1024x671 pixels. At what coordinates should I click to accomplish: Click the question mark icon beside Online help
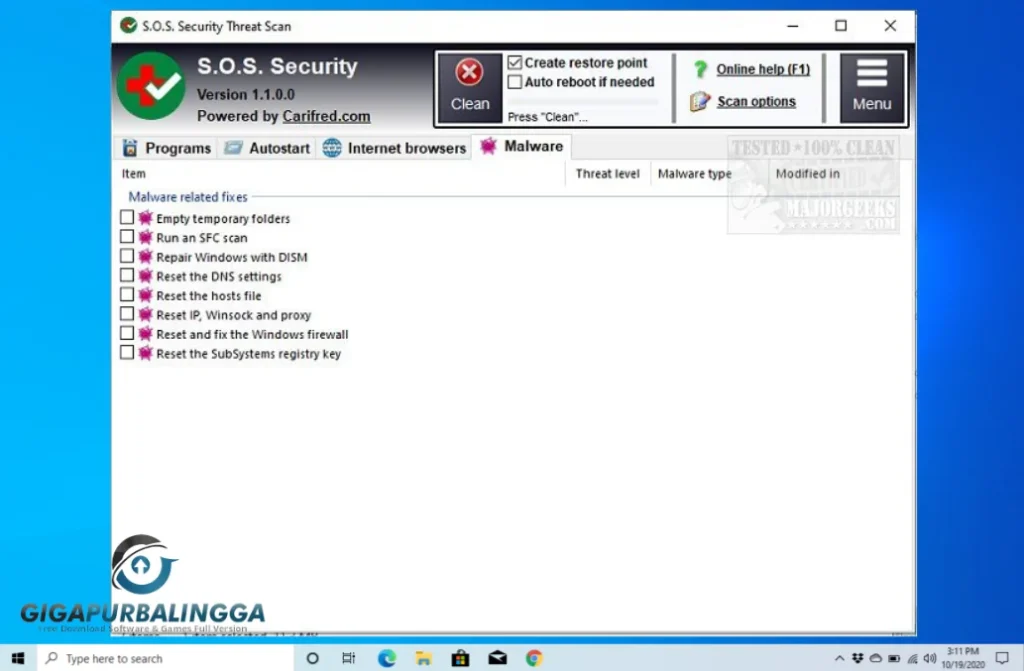coord(700,68)
